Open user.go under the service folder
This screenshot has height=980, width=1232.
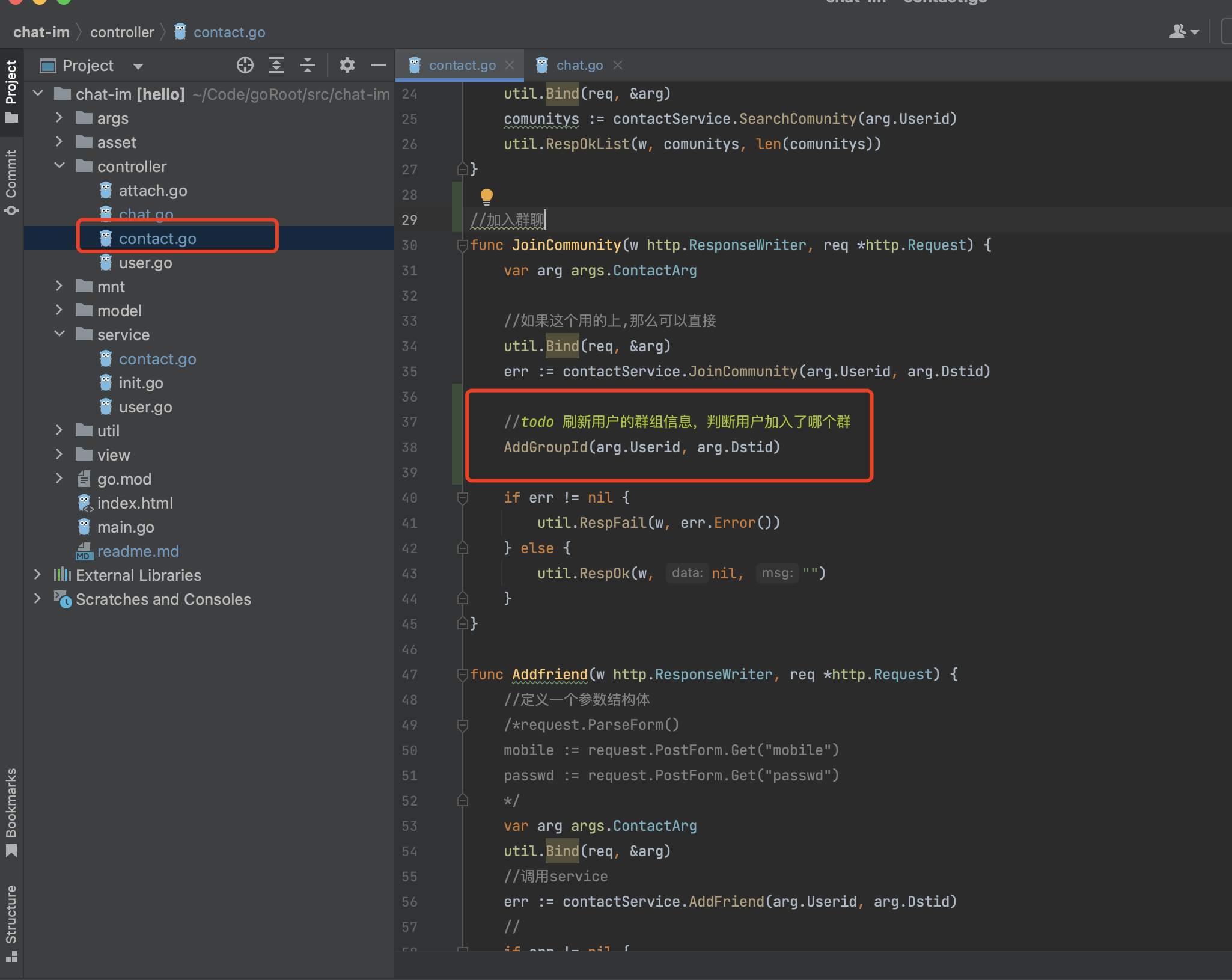pos(145,406)
